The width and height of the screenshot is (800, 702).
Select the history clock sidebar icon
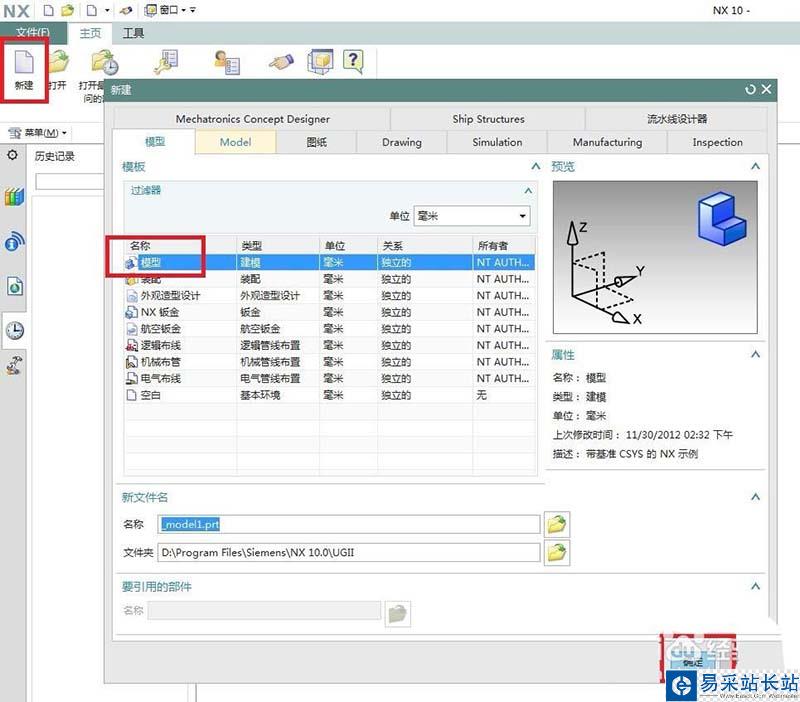[14, 331]
